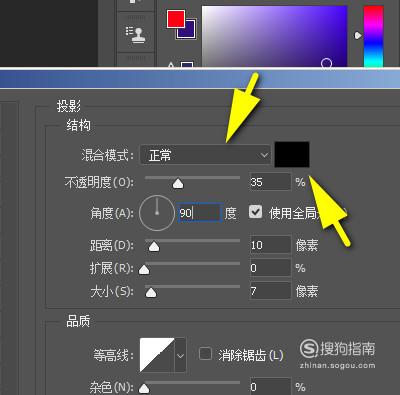Click the 大小 size slider handle

[x=151, y=292]
